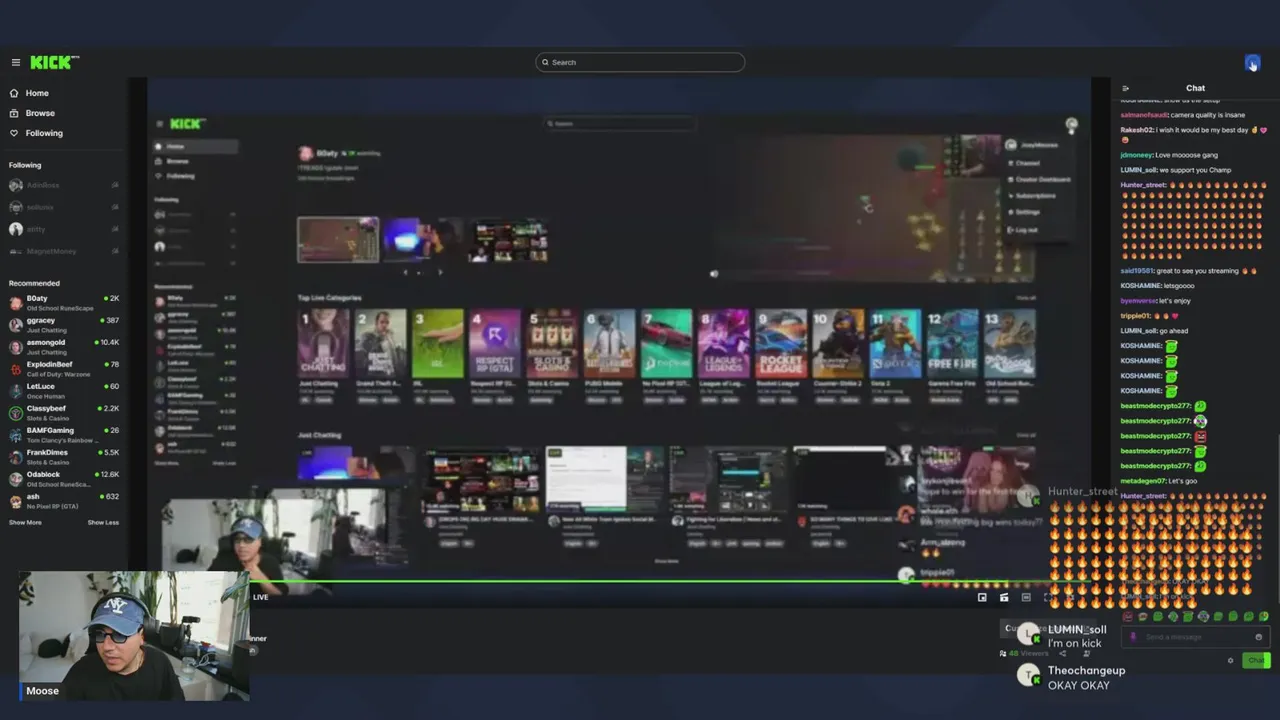Toggle fullscreen on the video player
This screenshot has width=1280, height=720.
[1048, 597]
